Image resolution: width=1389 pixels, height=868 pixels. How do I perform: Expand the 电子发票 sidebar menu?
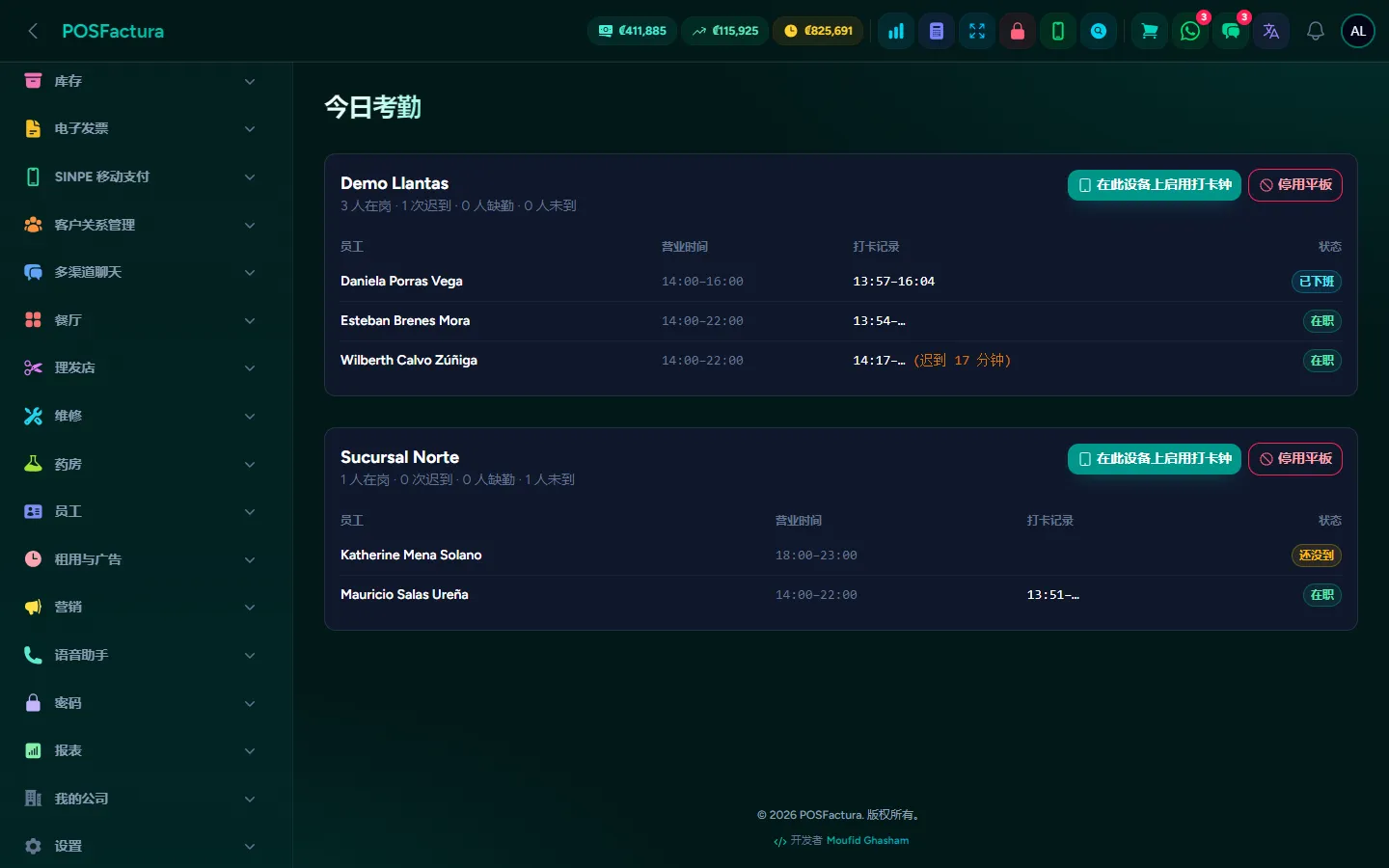[141, 128]
